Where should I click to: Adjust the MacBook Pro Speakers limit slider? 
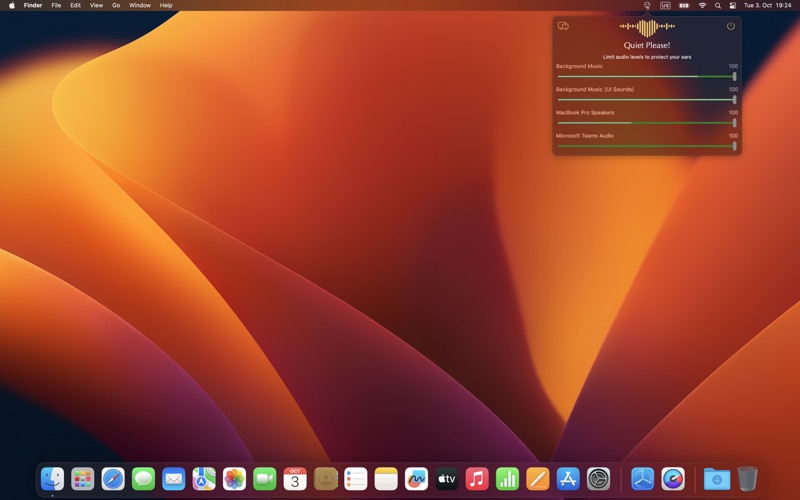(x=646, y=123)
